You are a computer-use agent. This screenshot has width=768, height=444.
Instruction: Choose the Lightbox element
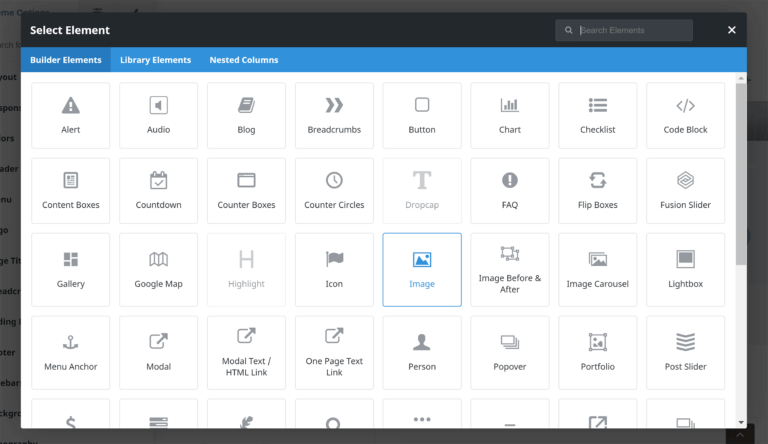coord(685,270)
